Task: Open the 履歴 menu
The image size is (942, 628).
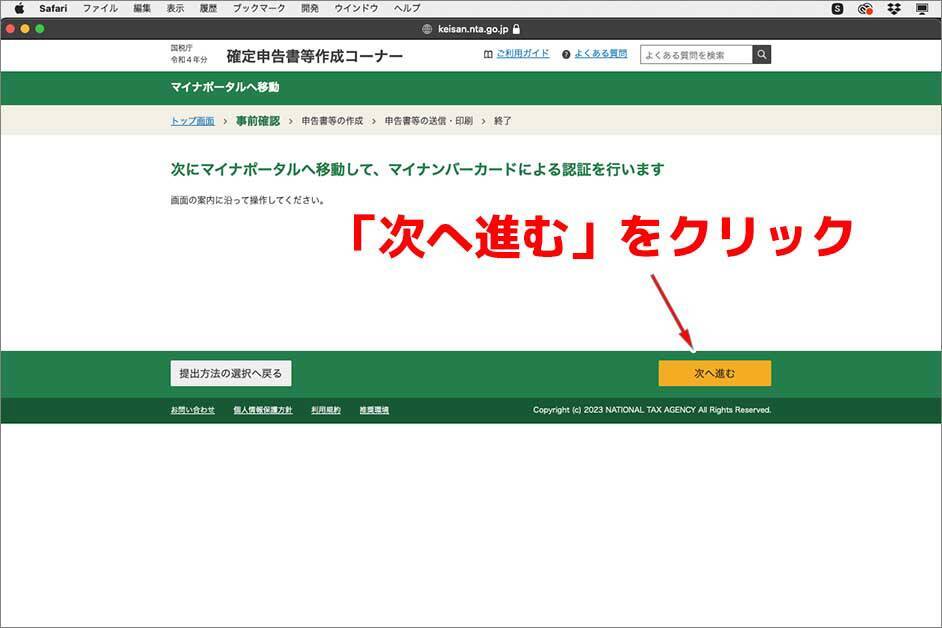Action: pos(208,8)
